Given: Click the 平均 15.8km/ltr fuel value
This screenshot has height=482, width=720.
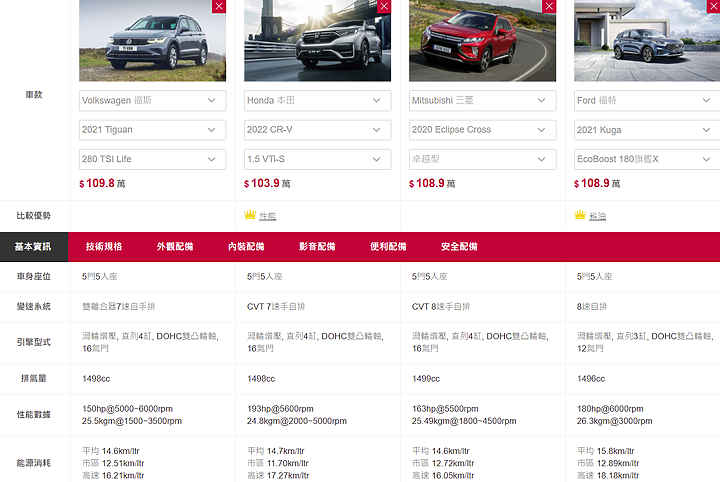Looking at the screenshot, I should [x=606, y=451].
